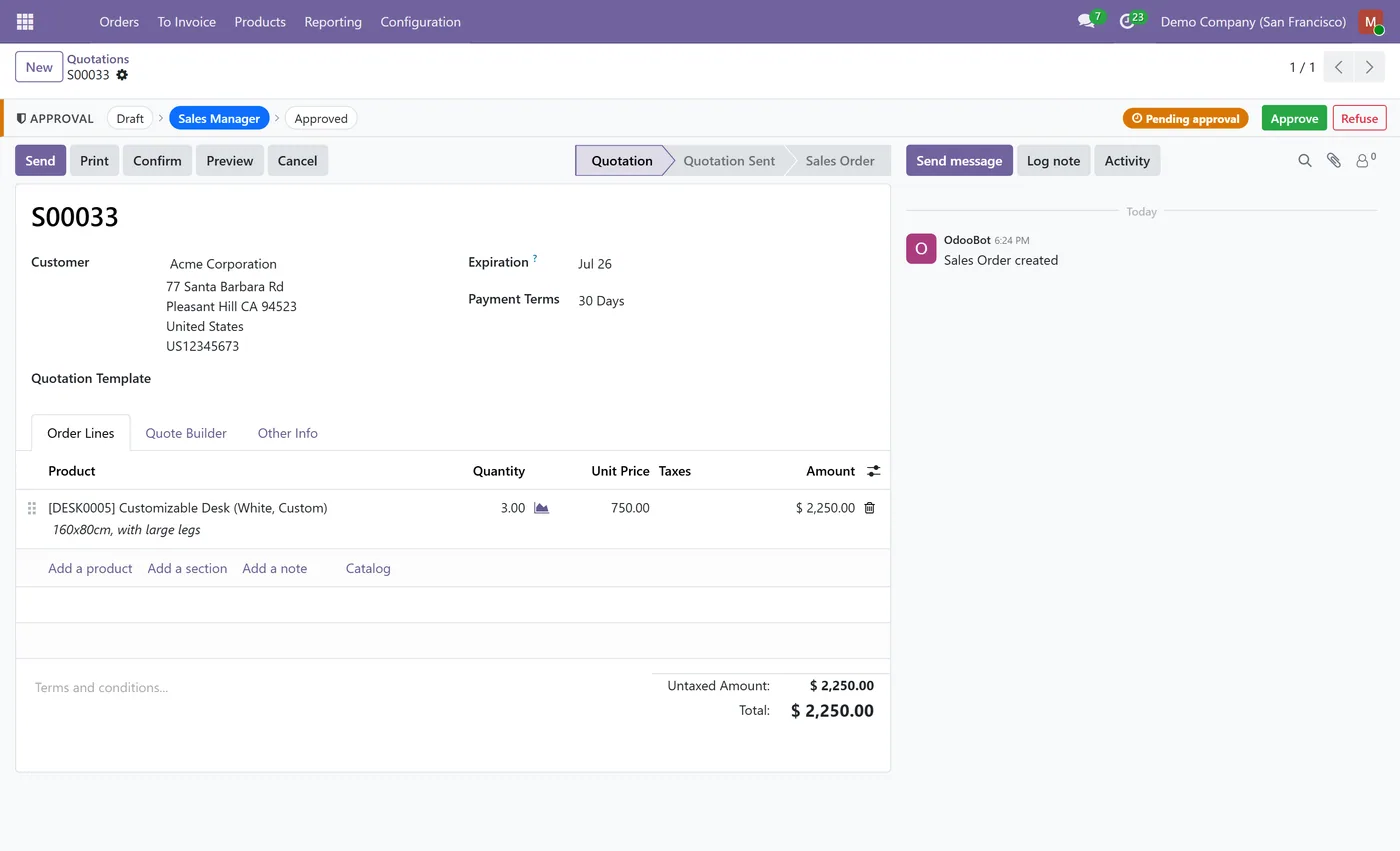
Task: Switch company Demo Company (San Francisco)
Action: 1253,21
